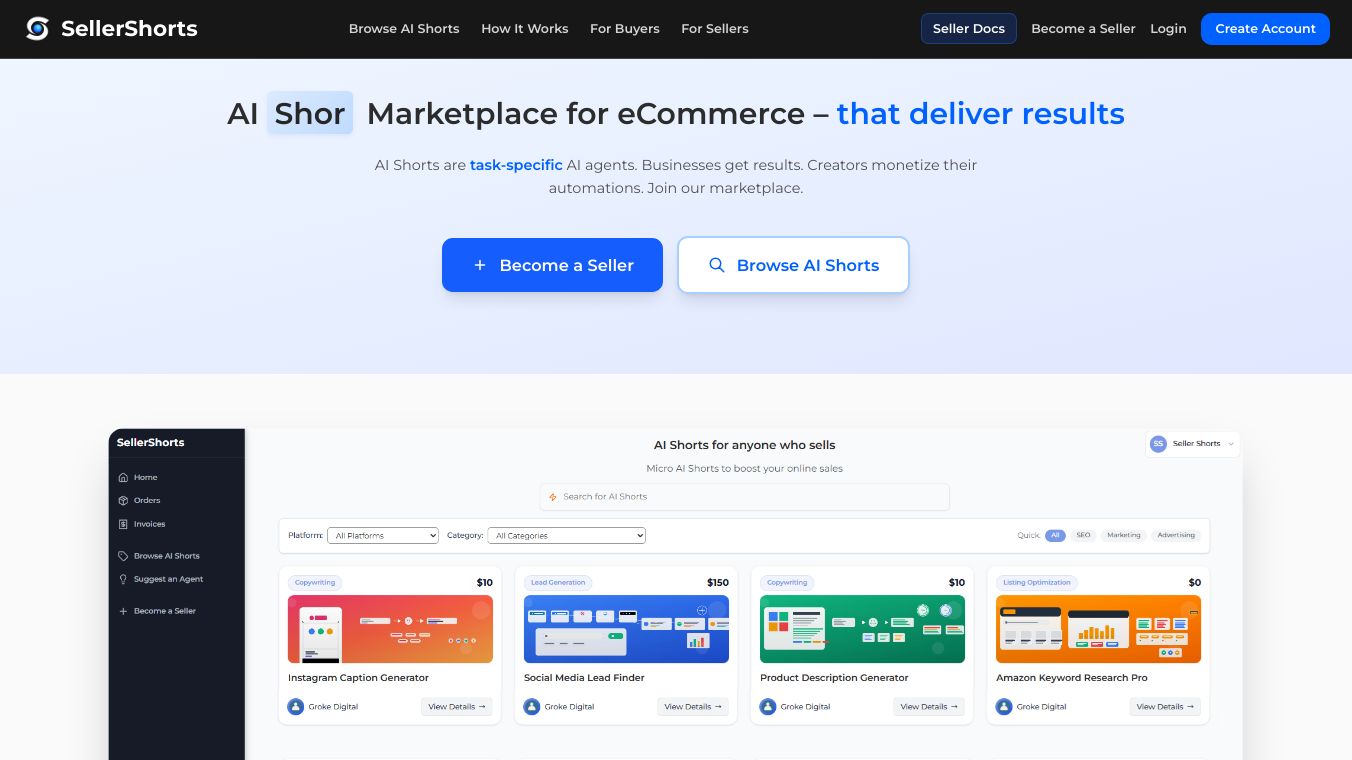
Task: View Details for Product Description Generator
Action: click(x=929, y=707)
